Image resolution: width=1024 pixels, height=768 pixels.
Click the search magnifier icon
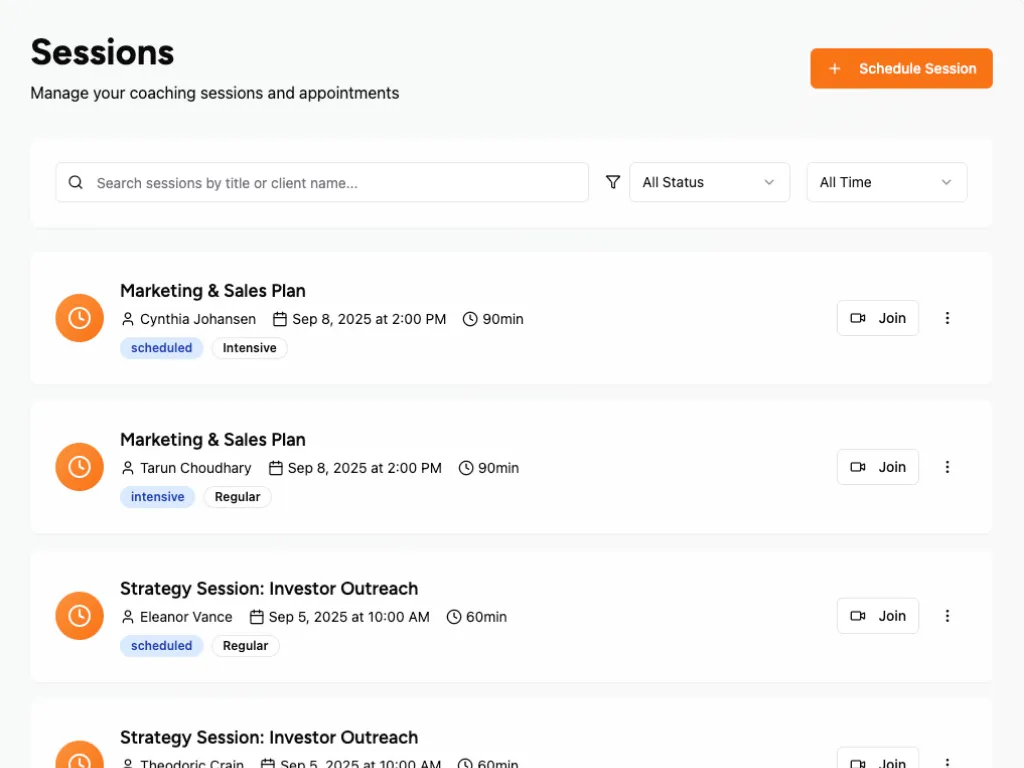pos(76,182)
